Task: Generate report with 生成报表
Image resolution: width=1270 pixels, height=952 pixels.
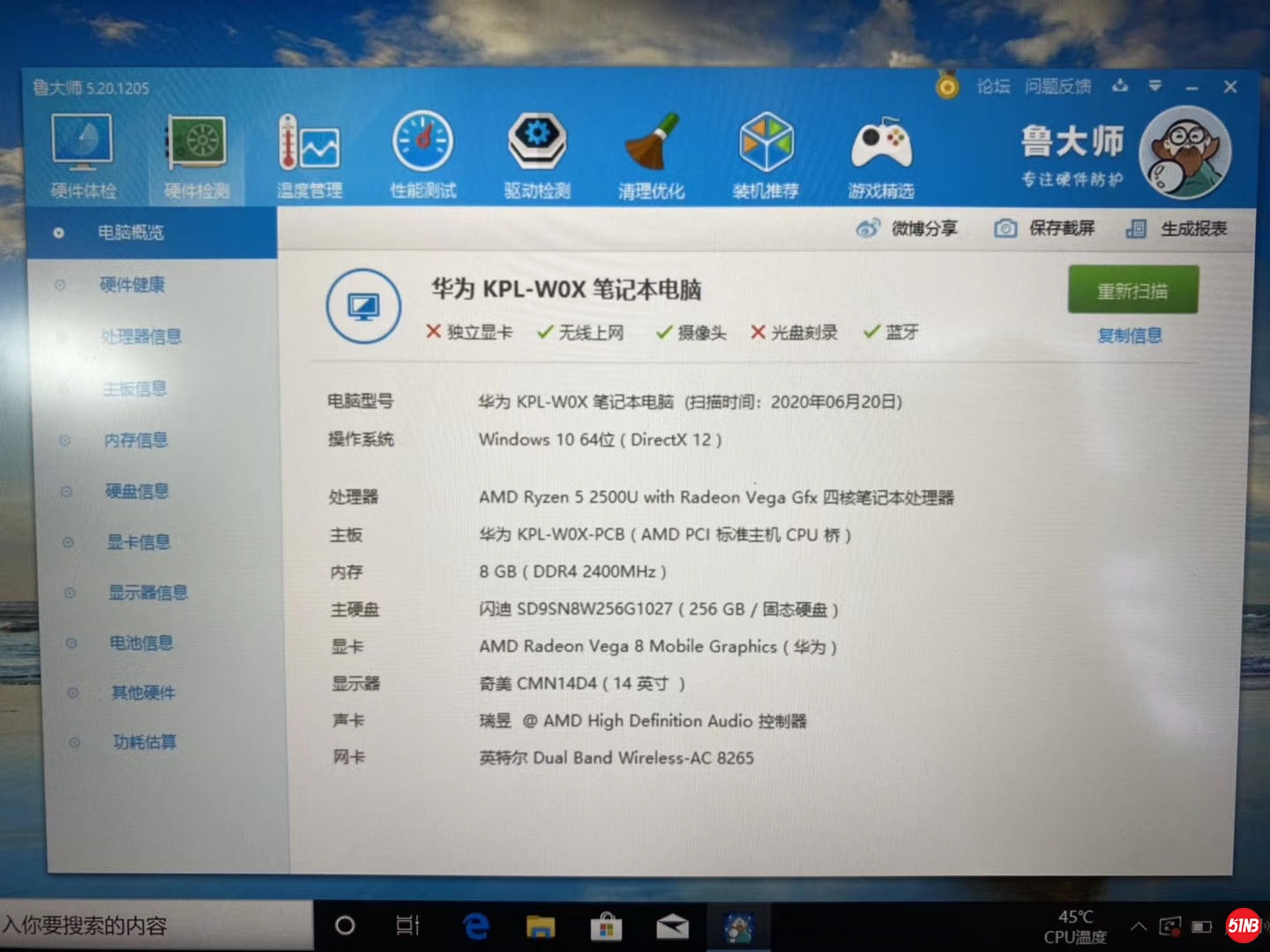Action: pyautogui.click(x=1177, y=229)
